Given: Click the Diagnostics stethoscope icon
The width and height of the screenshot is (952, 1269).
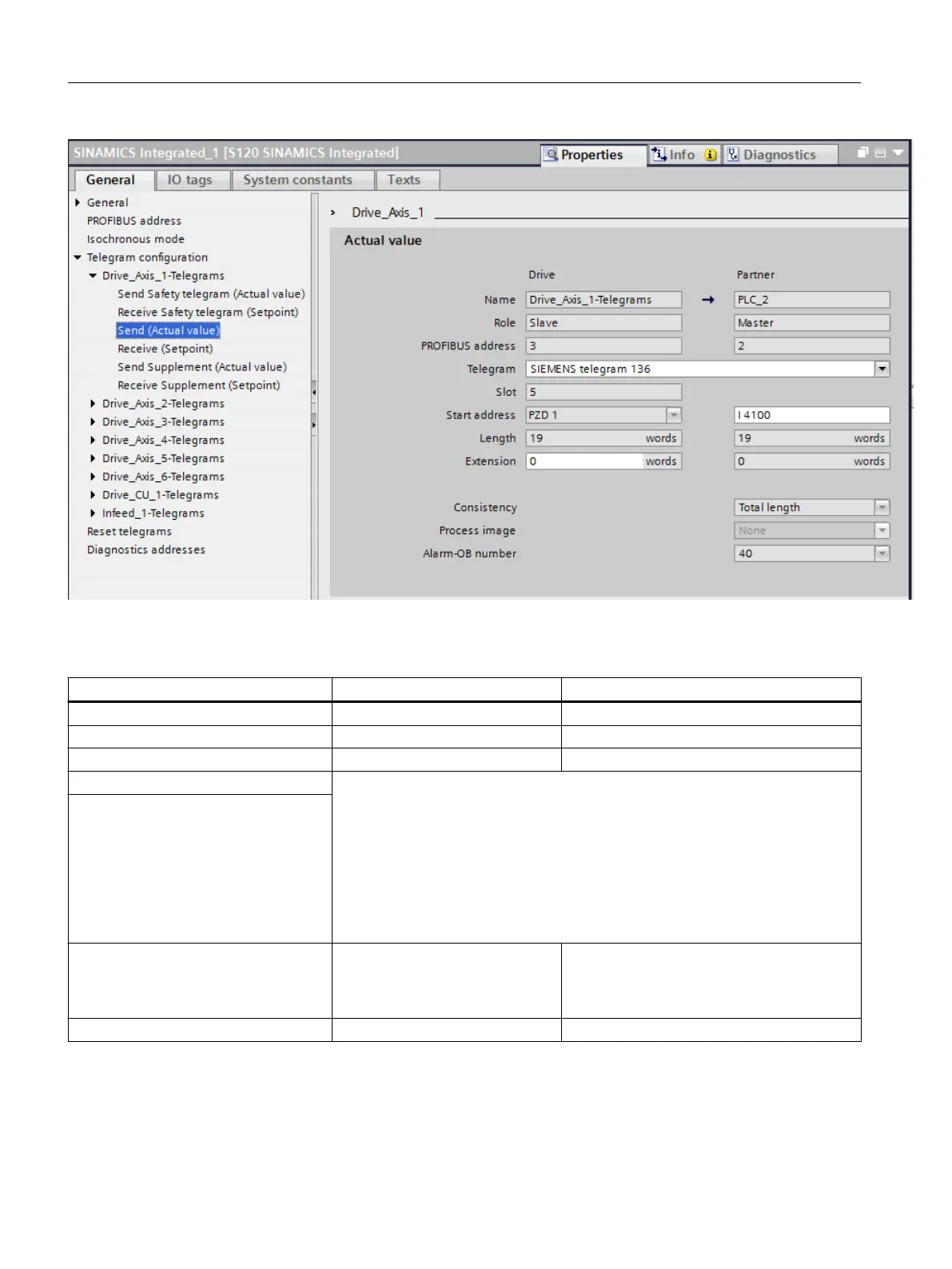Looking at the screenshot, I should 733,154.
